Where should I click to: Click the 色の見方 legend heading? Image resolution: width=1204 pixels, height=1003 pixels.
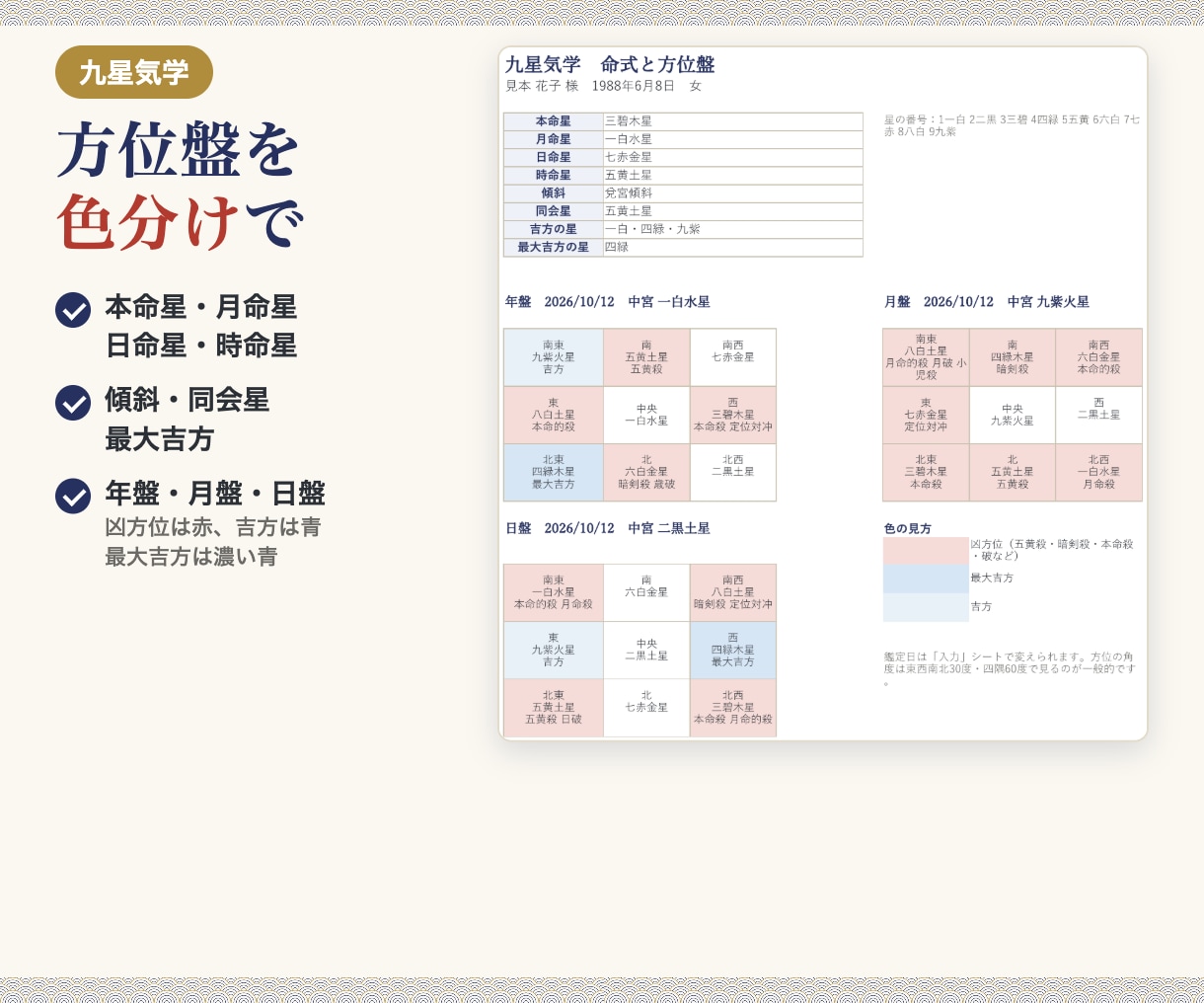908,529
